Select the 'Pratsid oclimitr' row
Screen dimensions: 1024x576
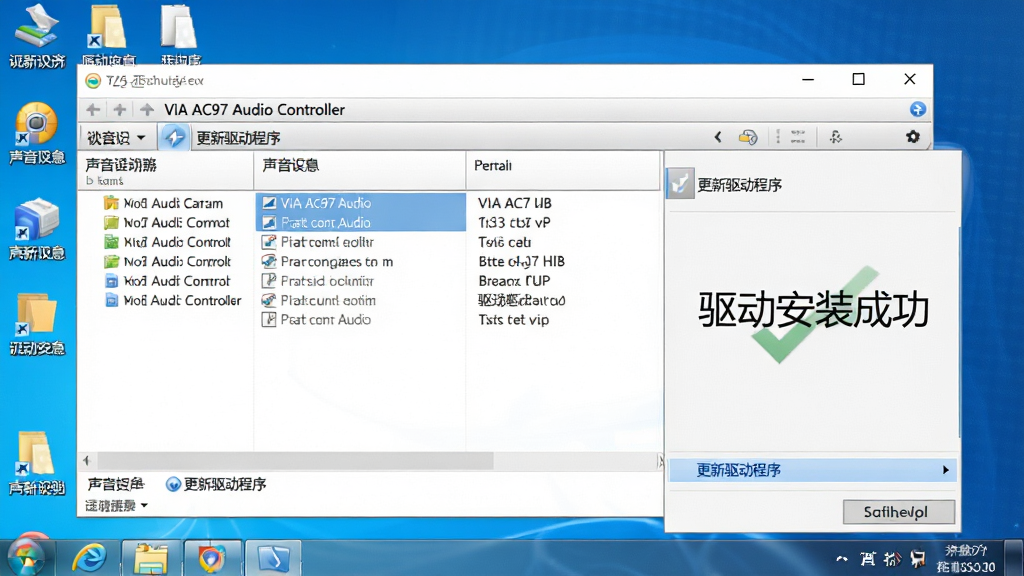click(360, 281)
